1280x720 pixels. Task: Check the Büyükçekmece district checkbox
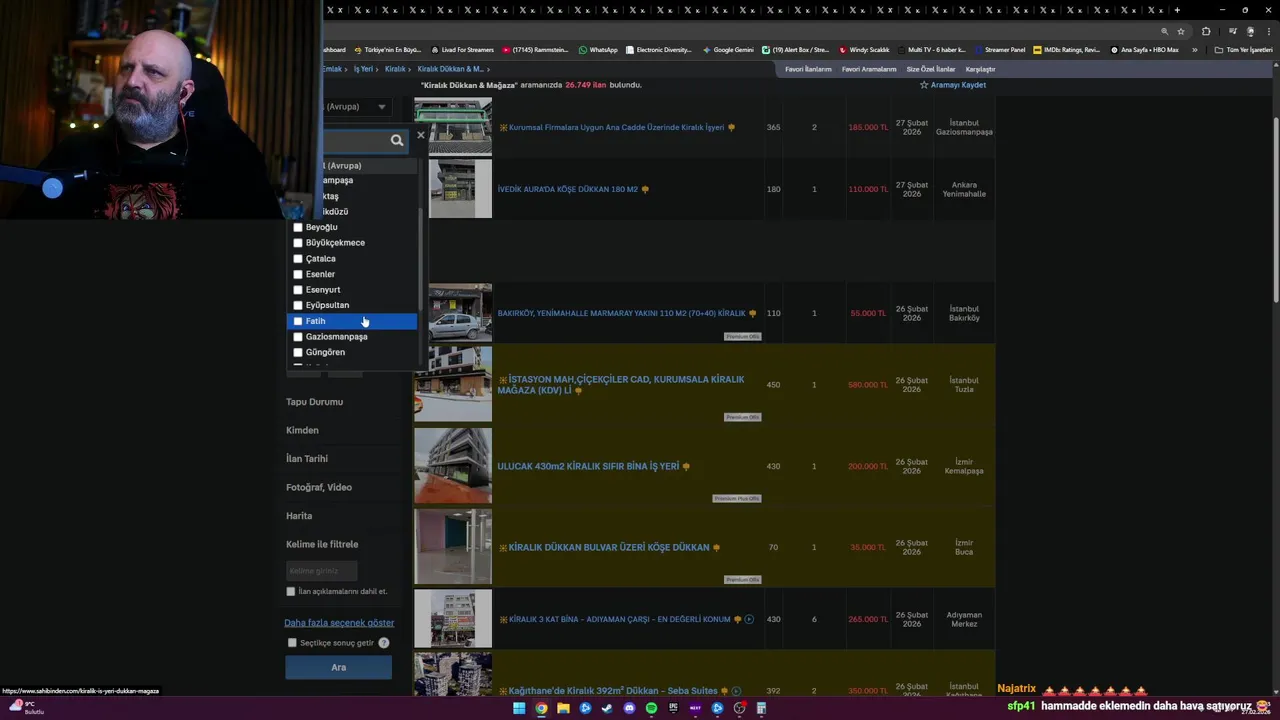298,243
